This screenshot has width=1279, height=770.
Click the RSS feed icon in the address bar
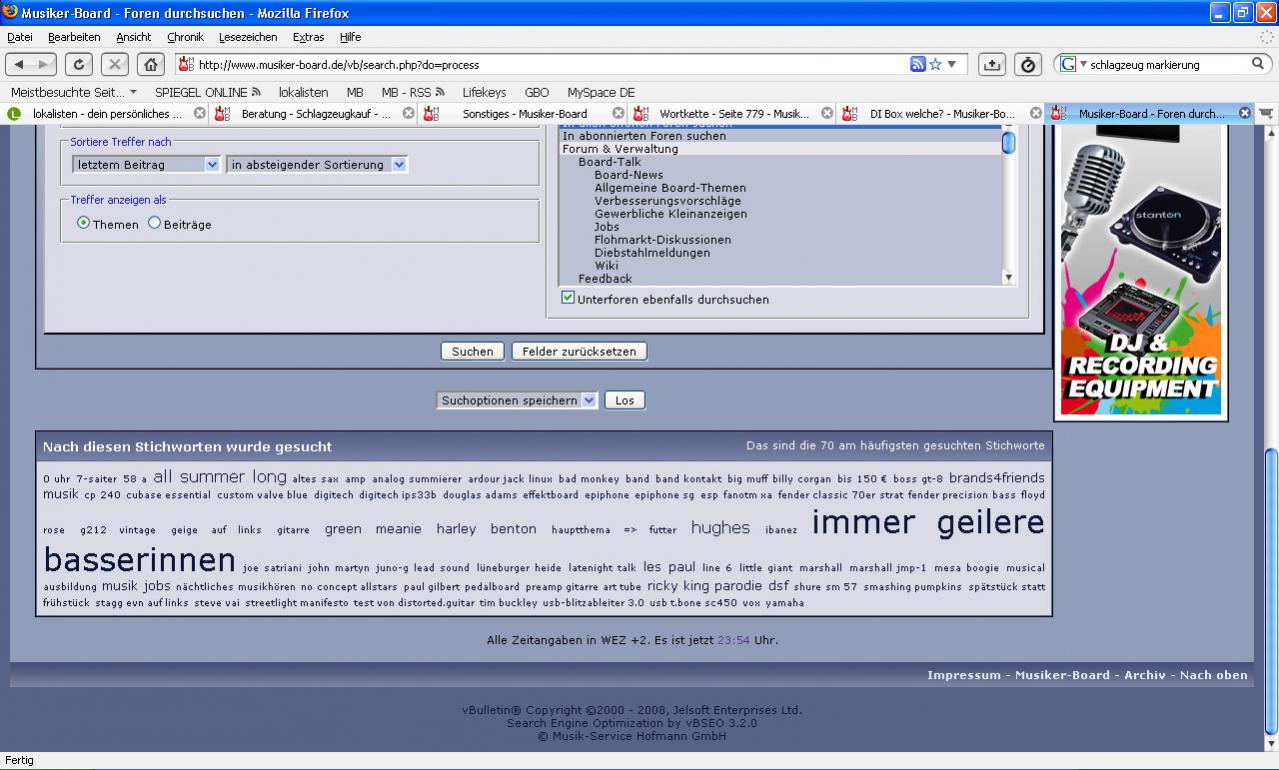[x=917, y=65]
